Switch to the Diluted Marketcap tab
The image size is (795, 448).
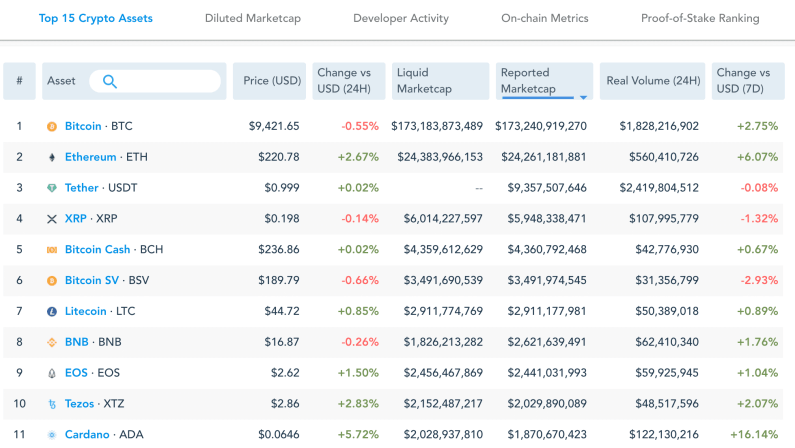[x=252, y=18]
